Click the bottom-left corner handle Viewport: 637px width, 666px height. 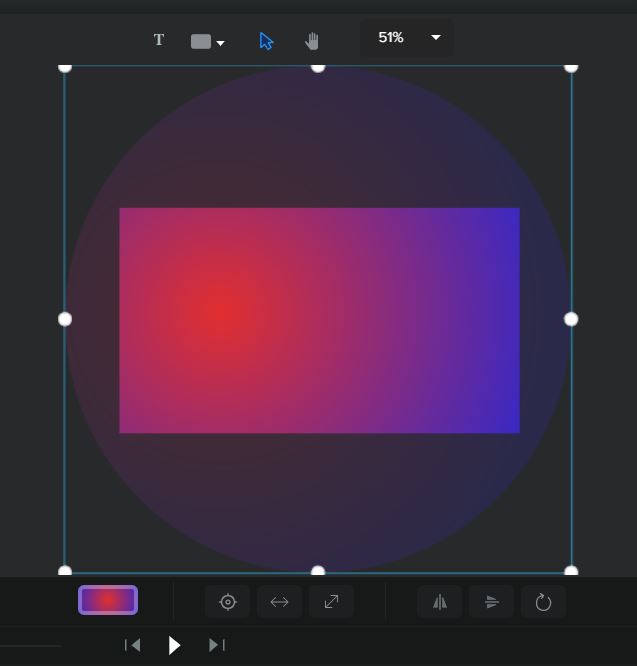65,570
